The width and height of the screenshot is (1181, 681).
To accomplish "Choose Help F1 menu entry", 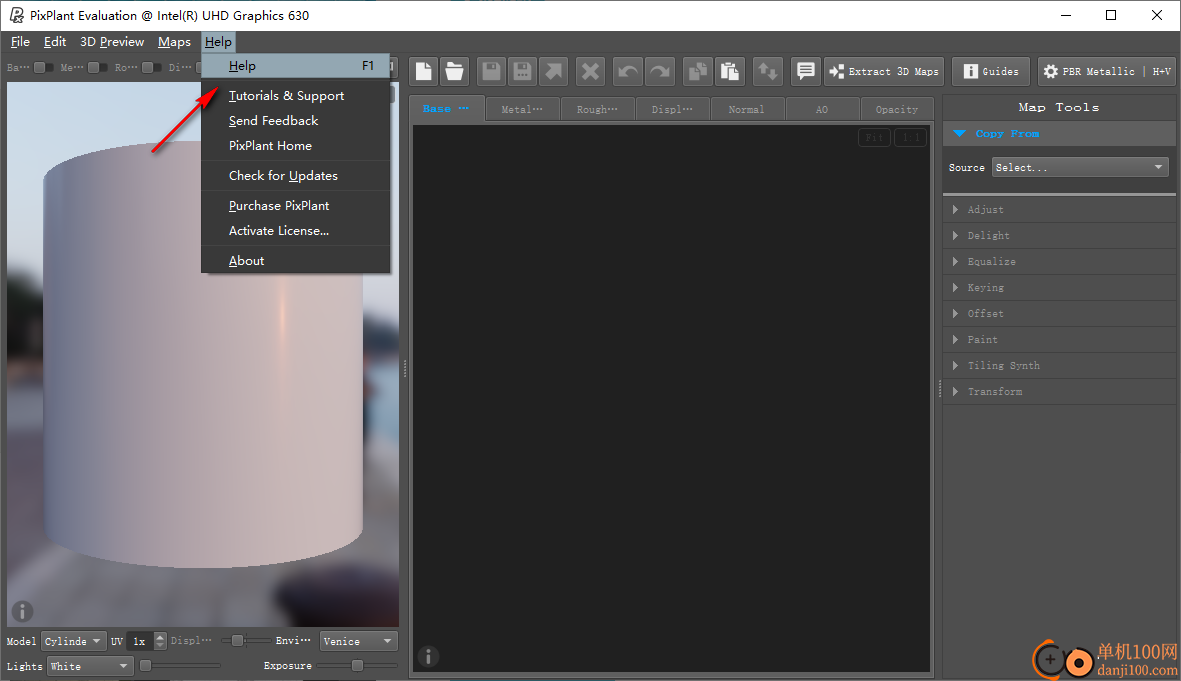I will point(295,66).
